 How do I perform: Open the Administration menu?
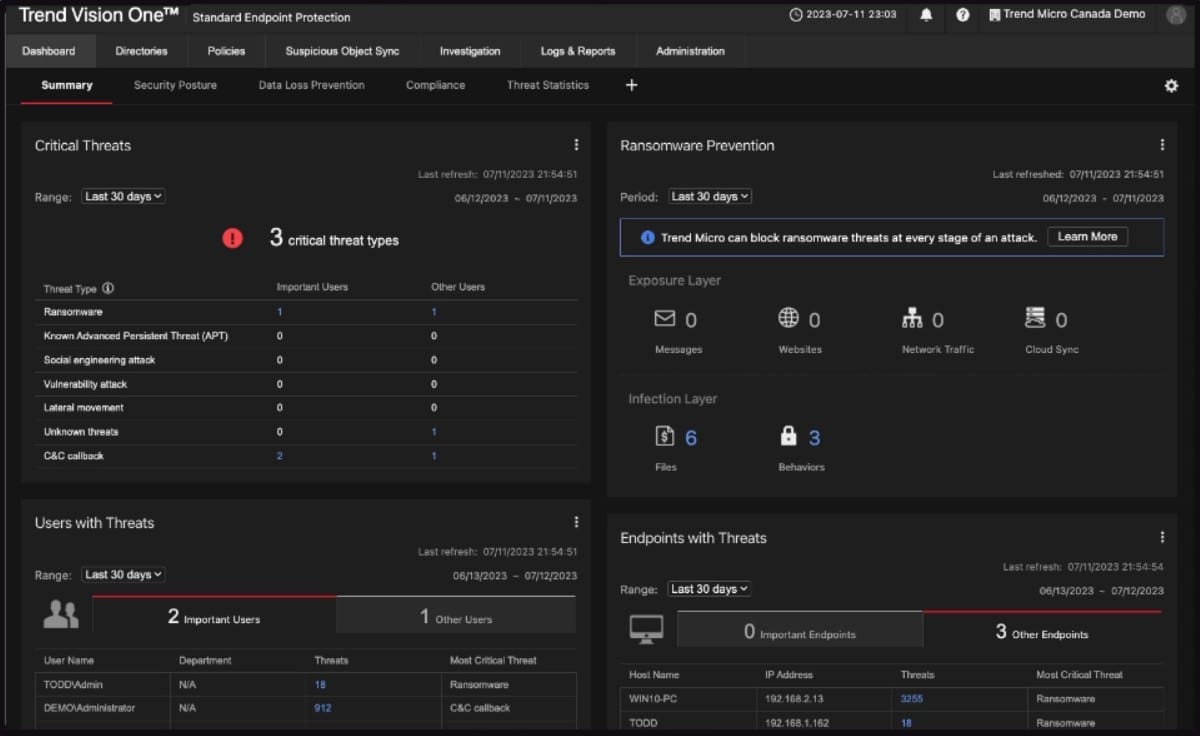click(690, 51)
